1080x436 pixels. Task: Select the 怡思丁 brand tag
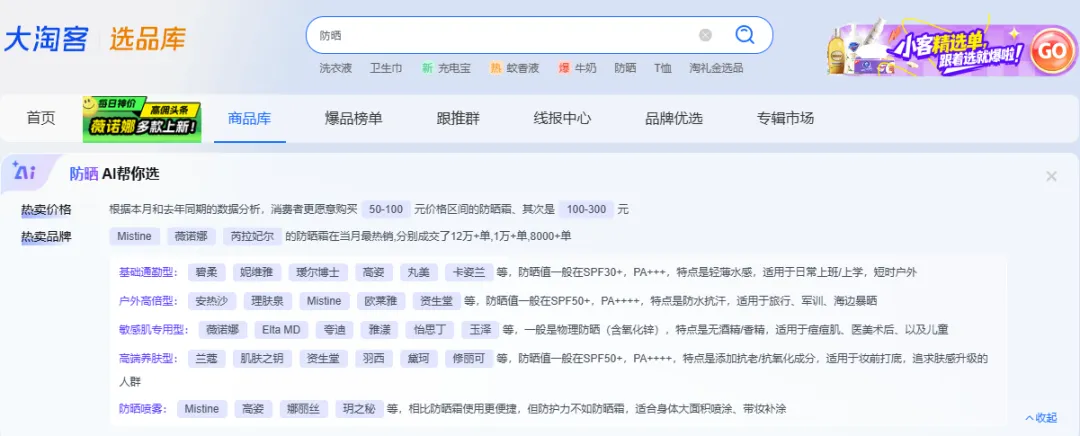[429, 330]
